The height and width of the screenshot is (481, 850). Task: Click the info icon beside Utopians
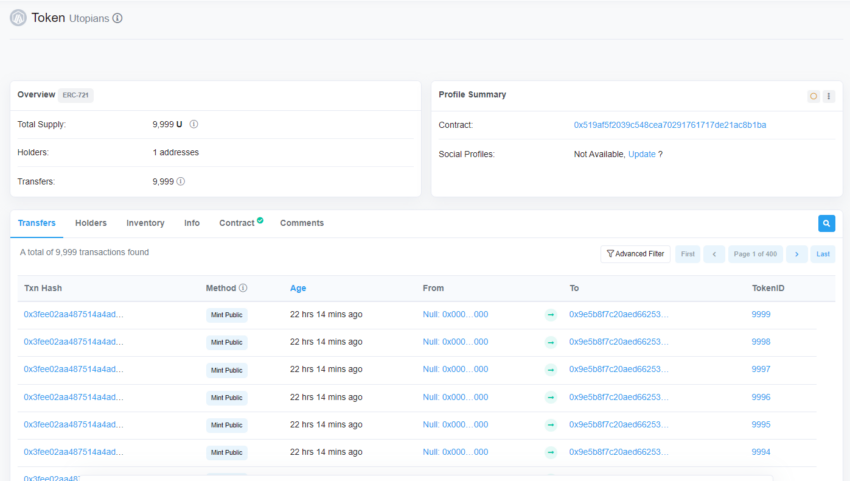[118, 19]
